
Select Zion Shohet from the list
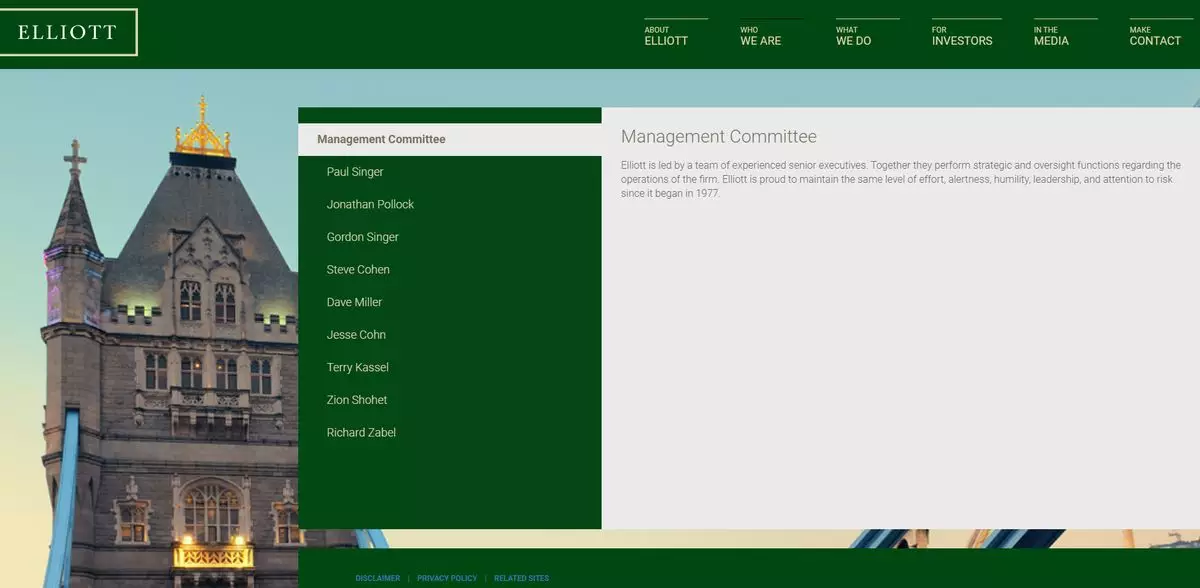pyautogui.click(x=357, y=400)
